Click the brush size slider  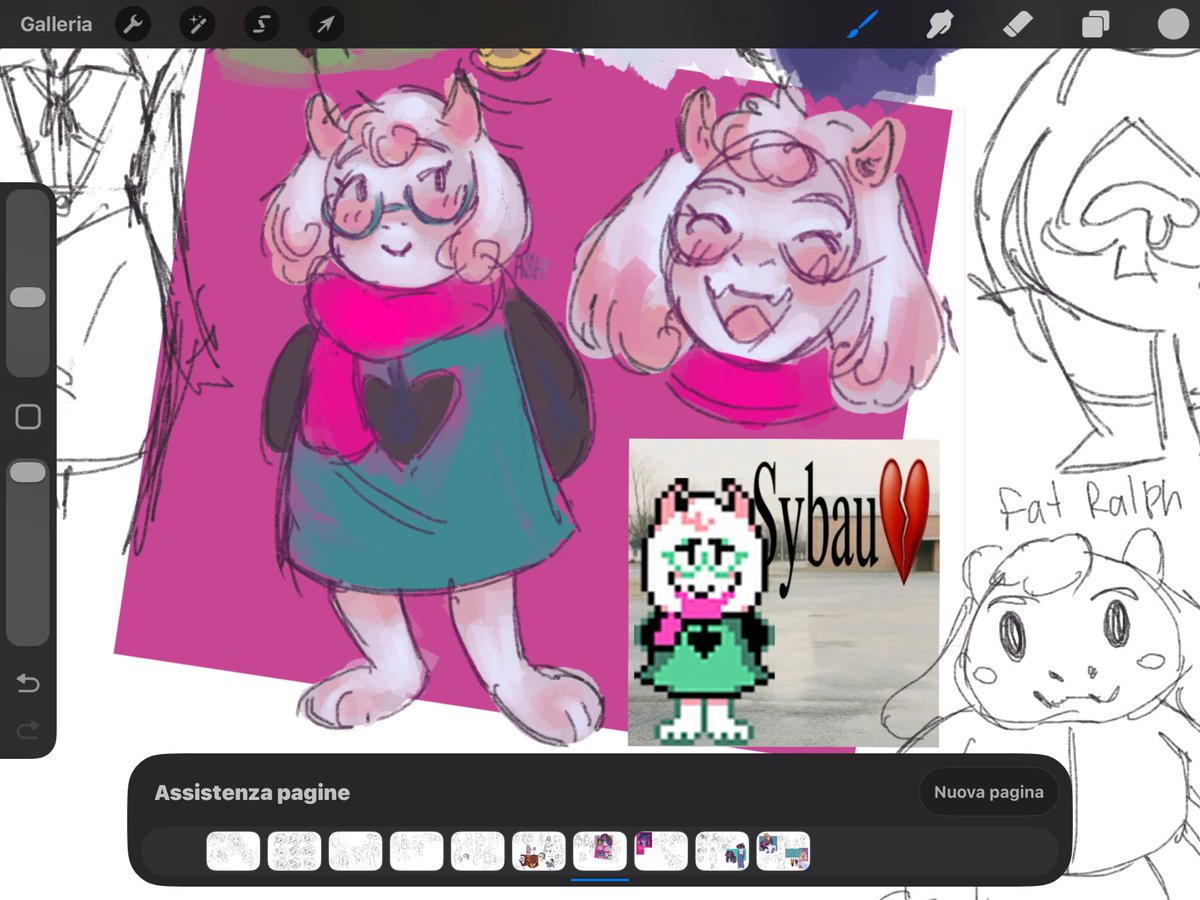(x=28, y=283)
